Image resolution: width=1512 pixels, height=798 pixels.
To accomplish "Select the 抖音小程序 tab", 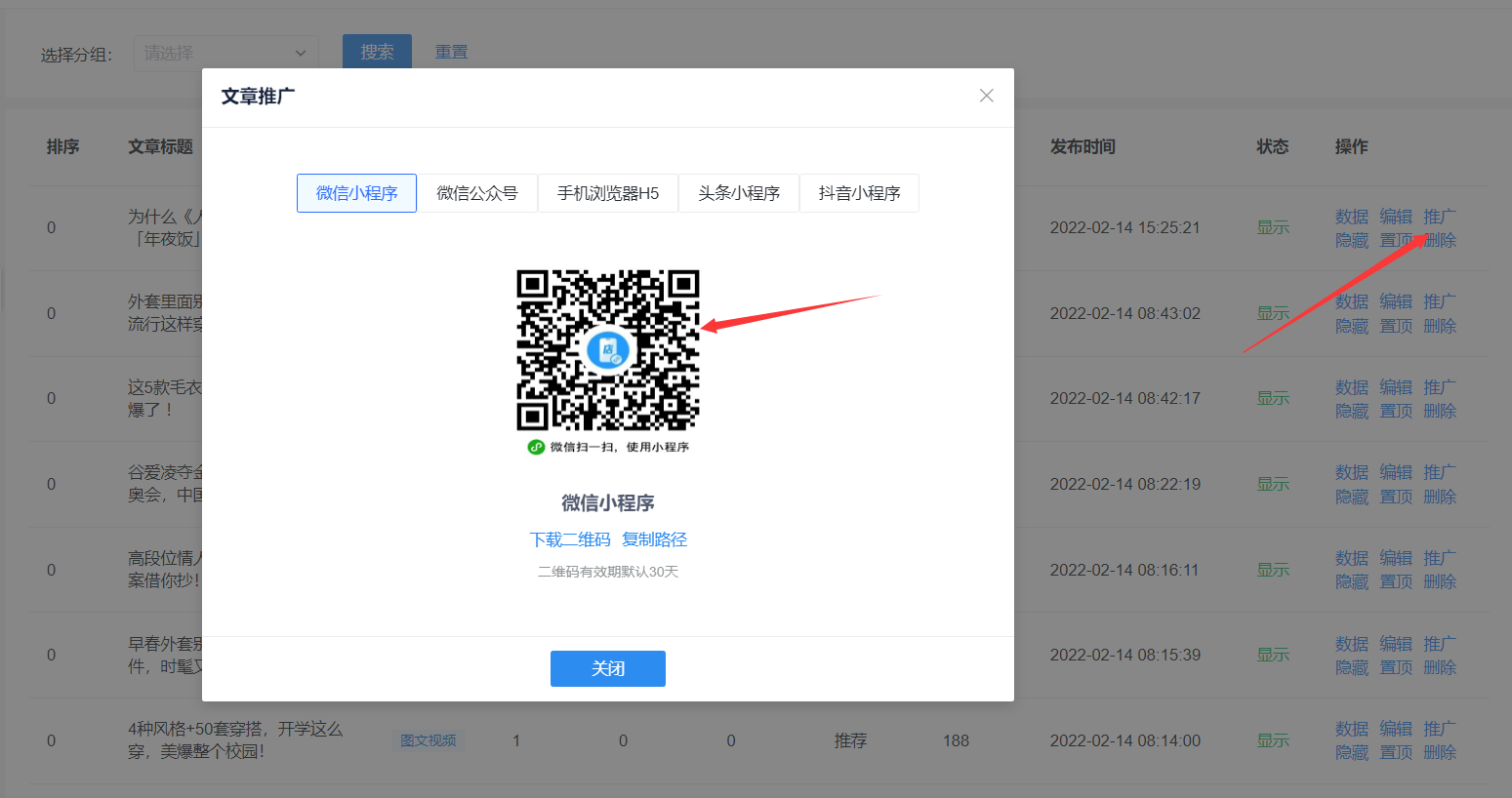I will click(859, 193).
